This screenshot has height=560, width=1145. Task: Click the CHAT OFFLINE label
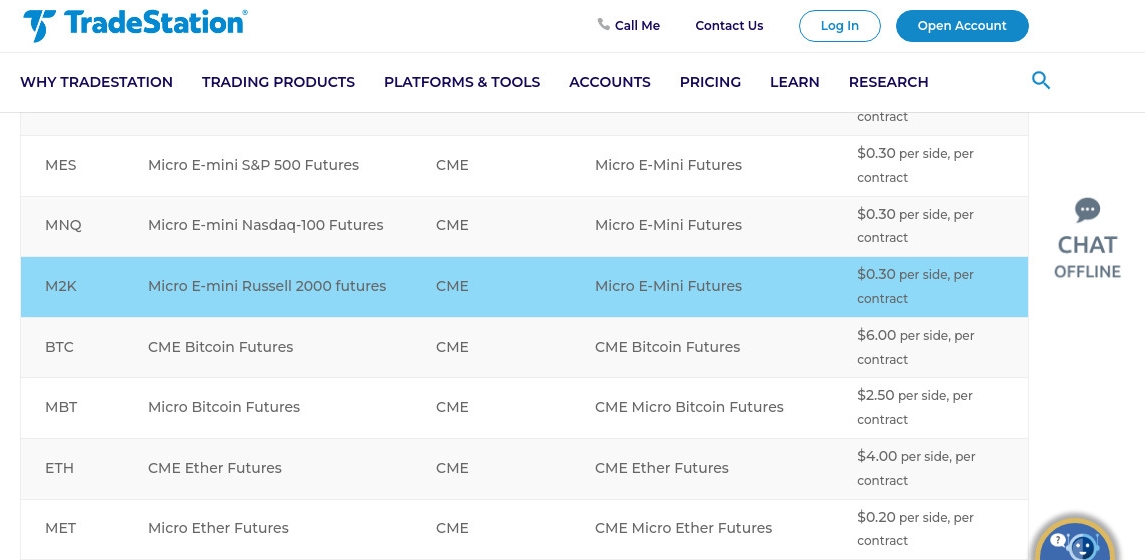(1087, 256)
